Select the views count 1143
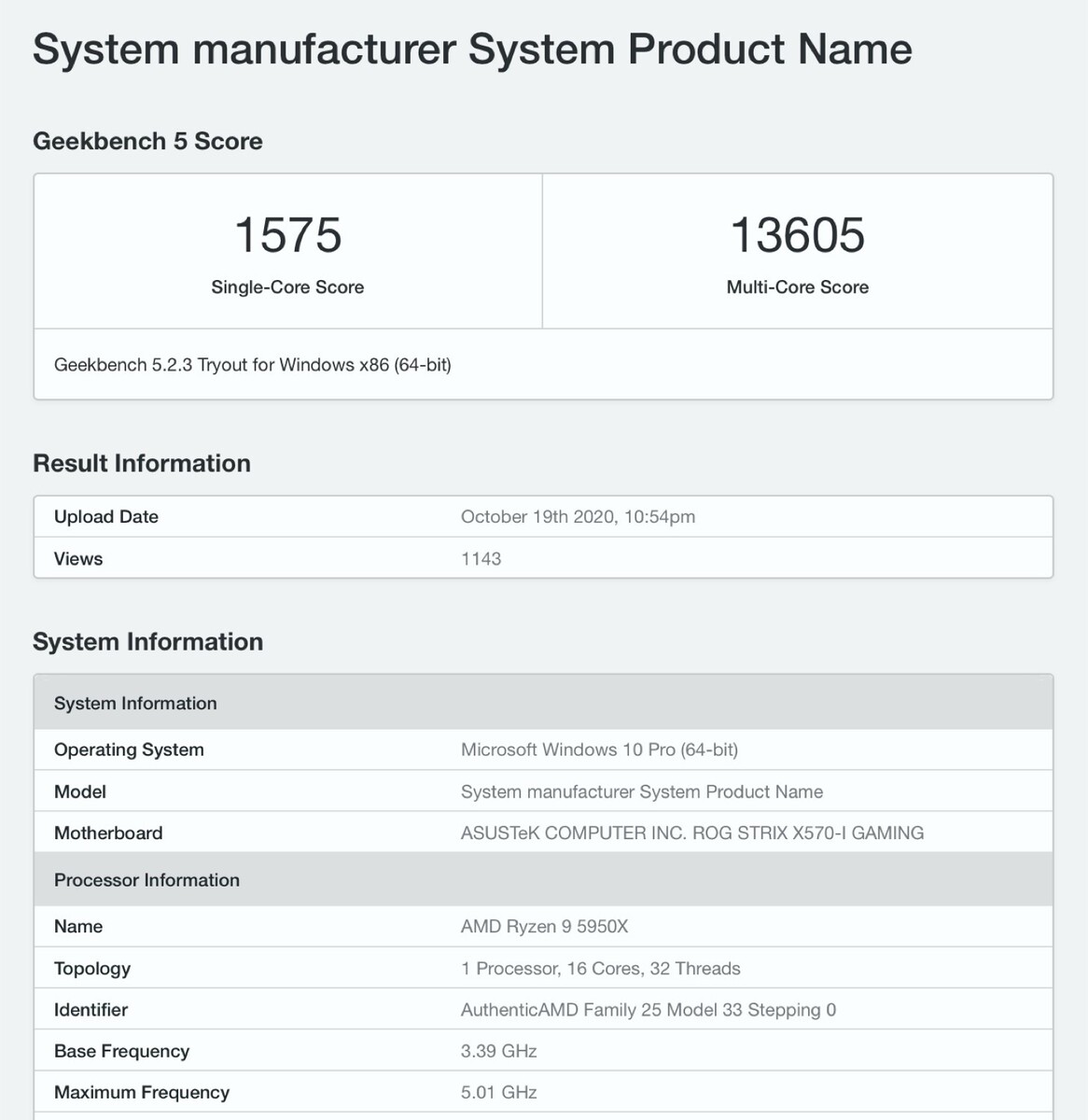 481,559
